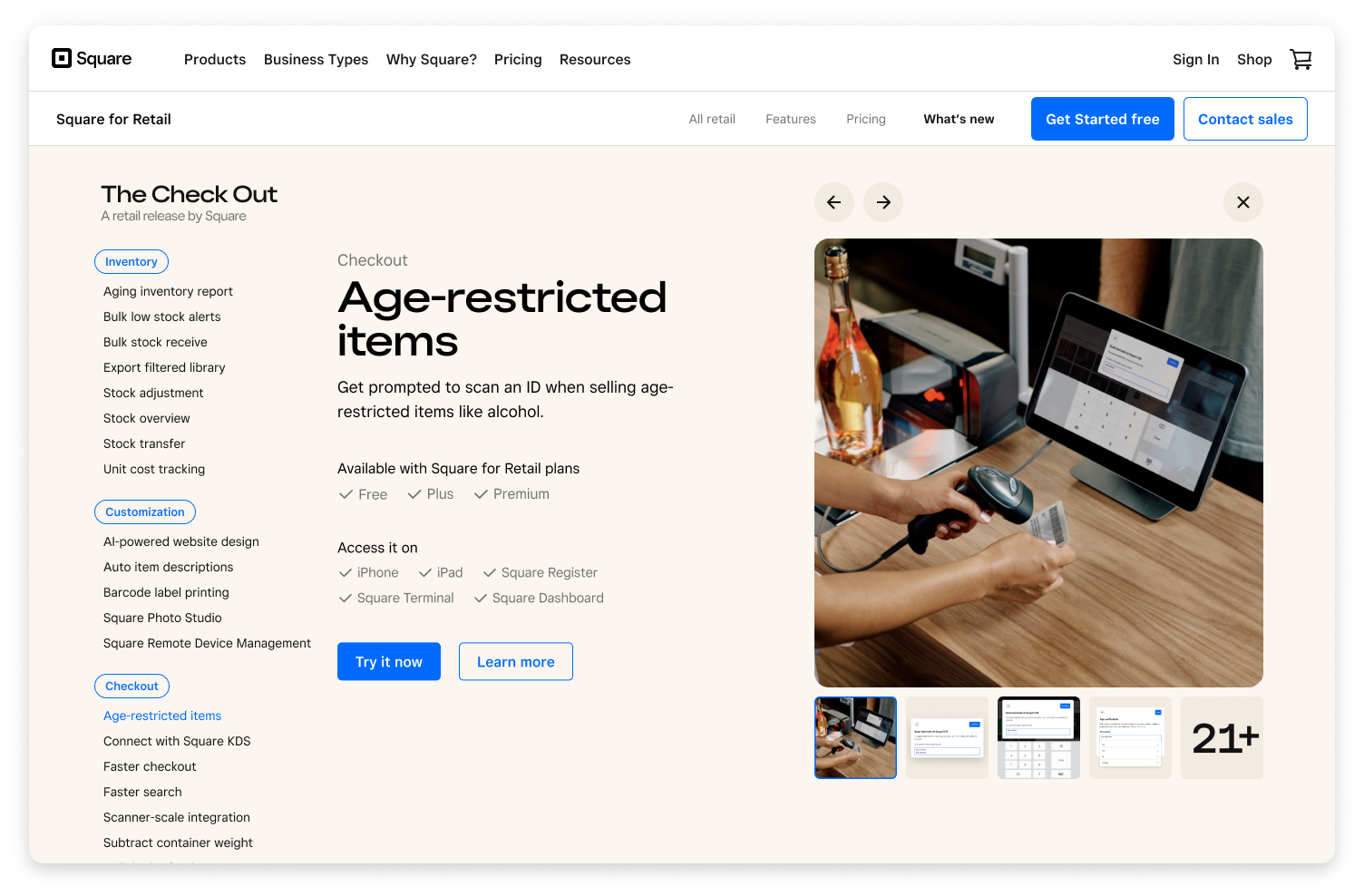Click the Learn more button

pyautogui.click(x=516, y=661)
